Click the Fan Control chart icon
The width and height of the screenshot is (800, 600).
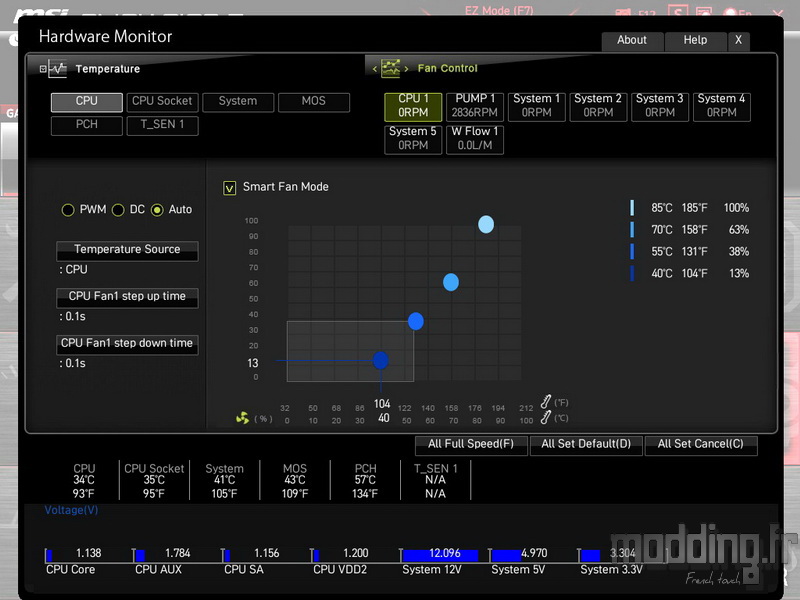pyautogui.click(x=391, y=68)
